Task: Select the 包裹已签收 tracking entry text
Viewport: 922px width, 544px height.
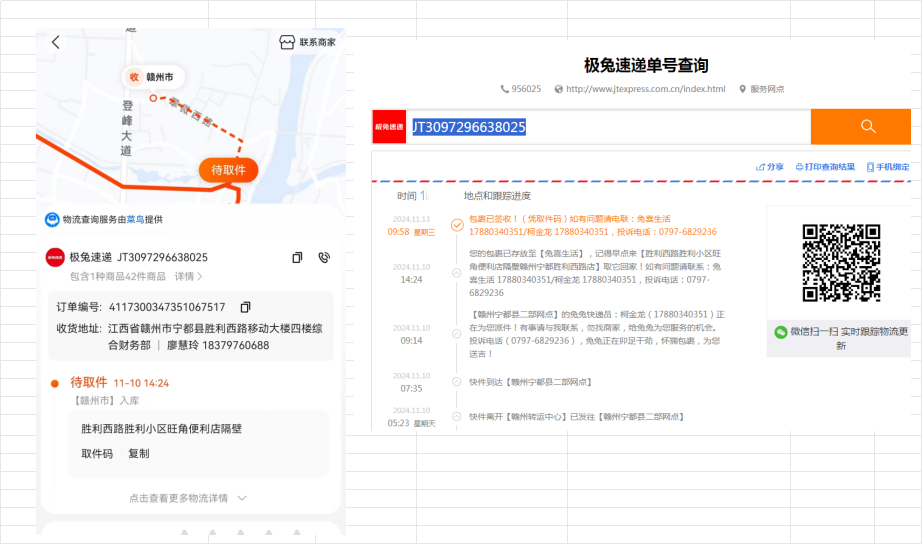Action: [593, 225]
